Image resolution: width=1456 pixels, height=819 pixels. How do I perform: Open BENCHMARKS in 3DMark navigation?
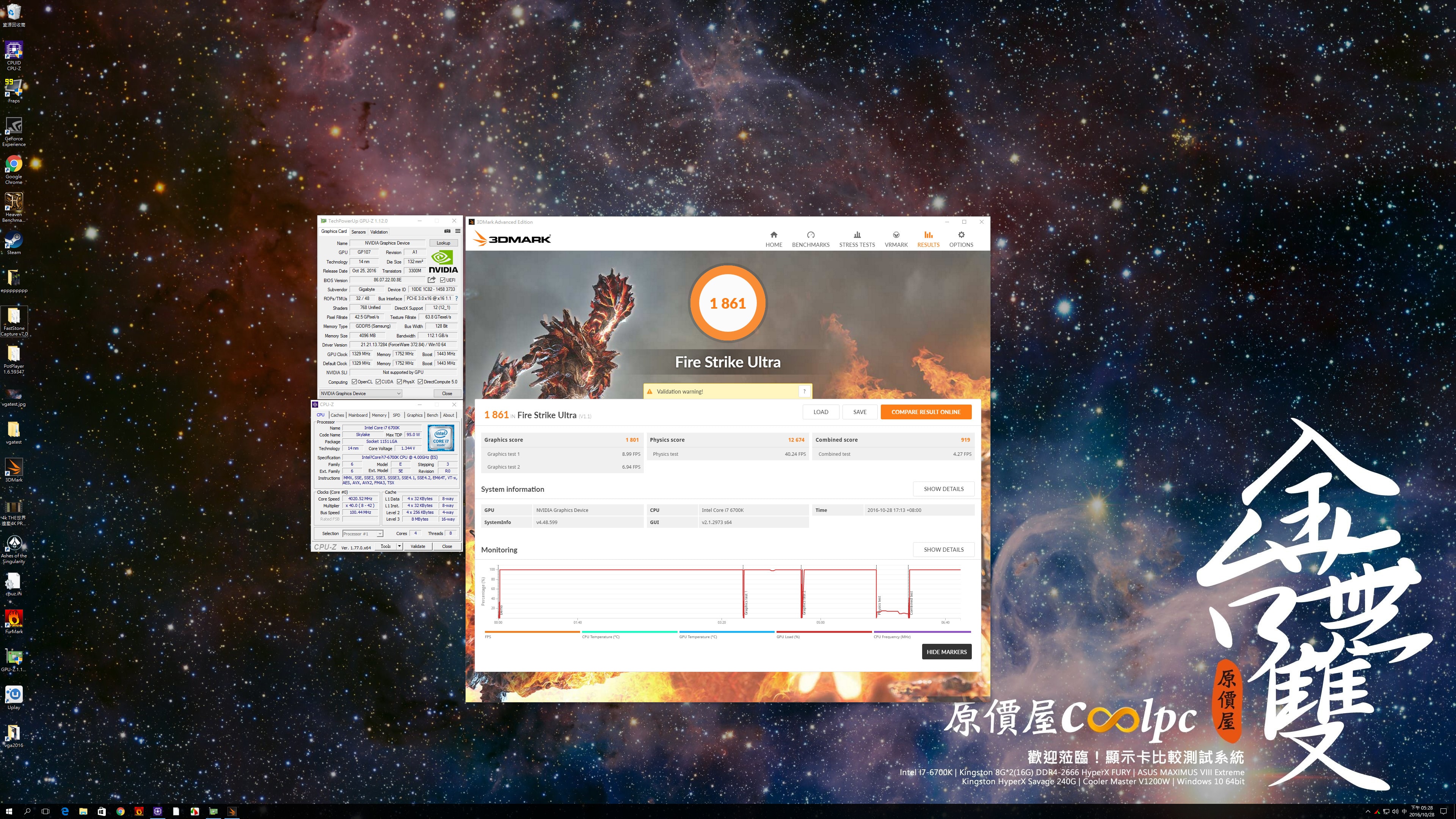811,239
